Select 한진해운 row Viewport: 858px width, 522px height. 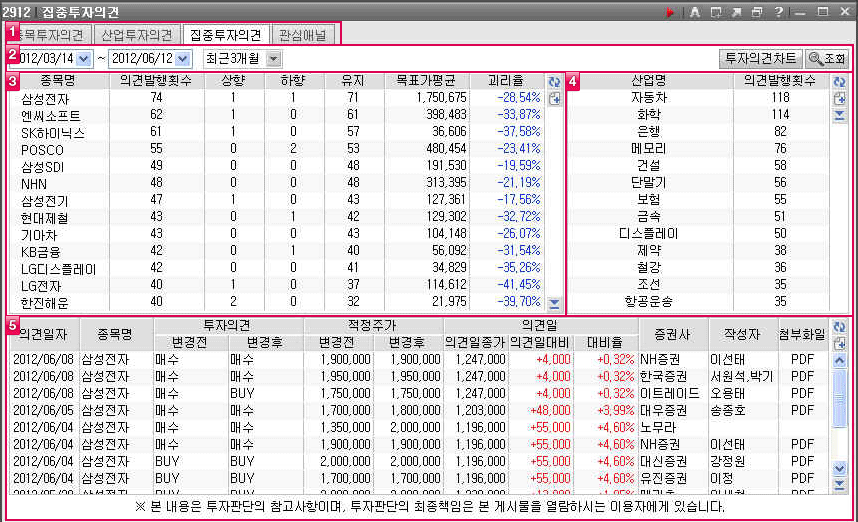click(x=277, y=301)
